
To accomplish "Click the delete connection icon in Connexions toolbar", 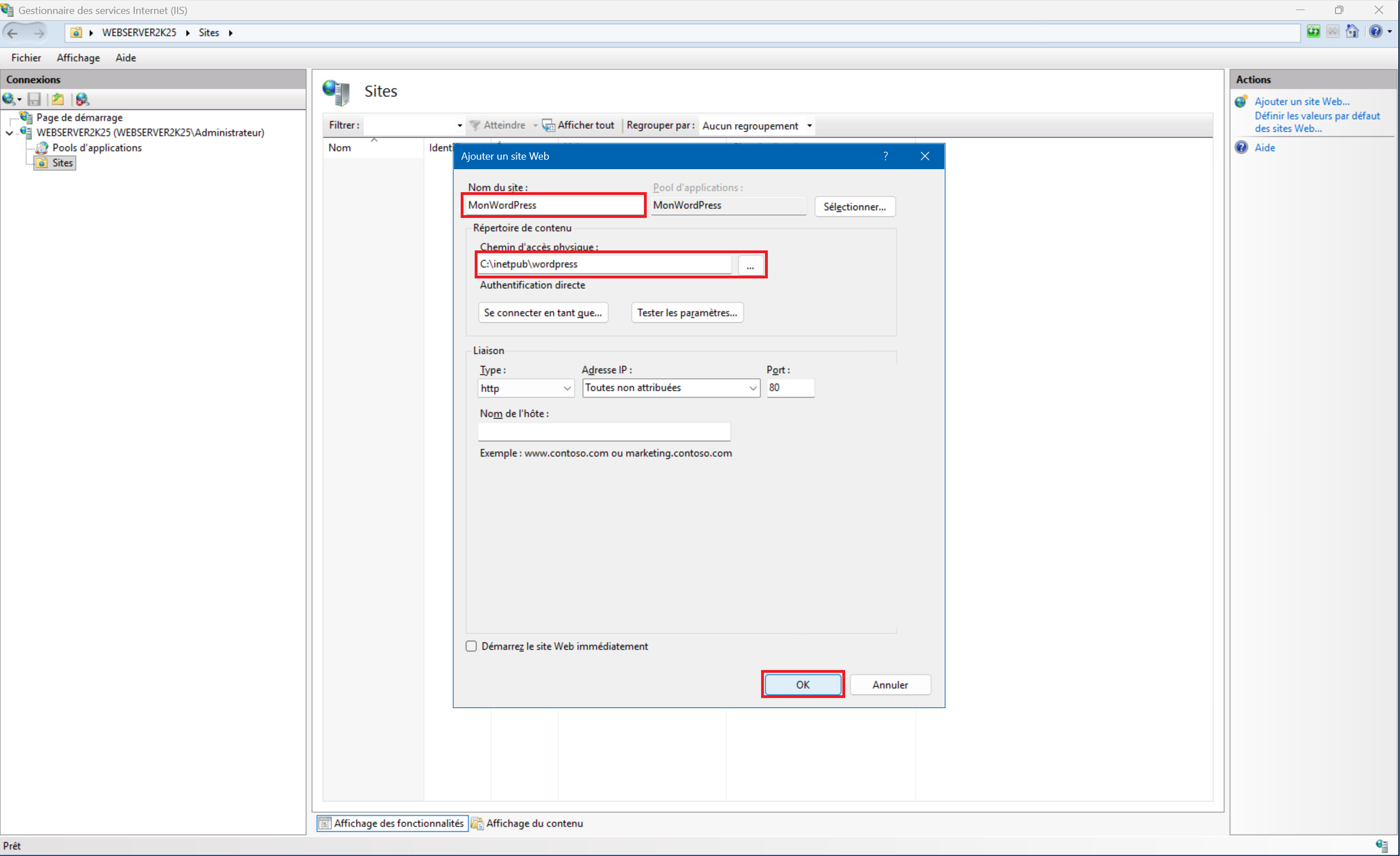I will [82, 99].
